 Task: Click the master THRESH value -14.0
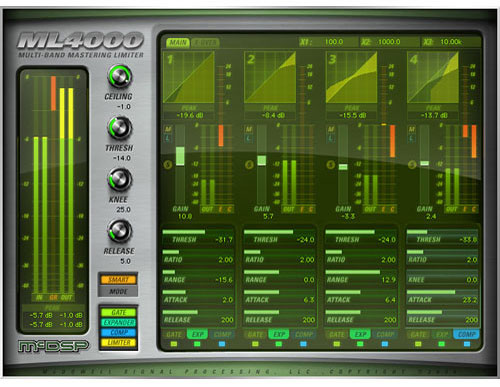[x=122, y=158]
